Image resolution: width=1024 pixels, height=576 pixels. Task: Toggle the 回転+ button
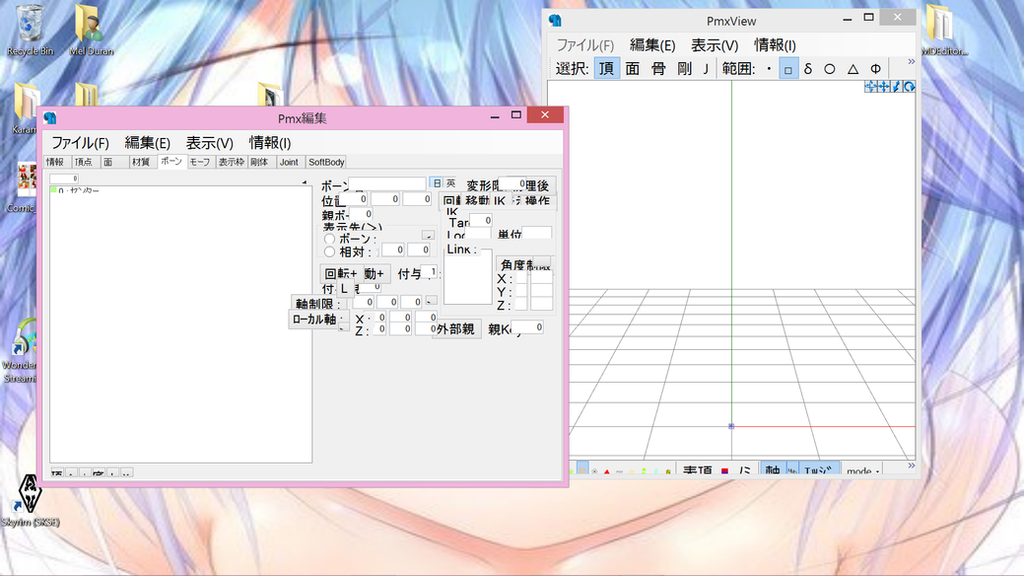pos(340,274)
